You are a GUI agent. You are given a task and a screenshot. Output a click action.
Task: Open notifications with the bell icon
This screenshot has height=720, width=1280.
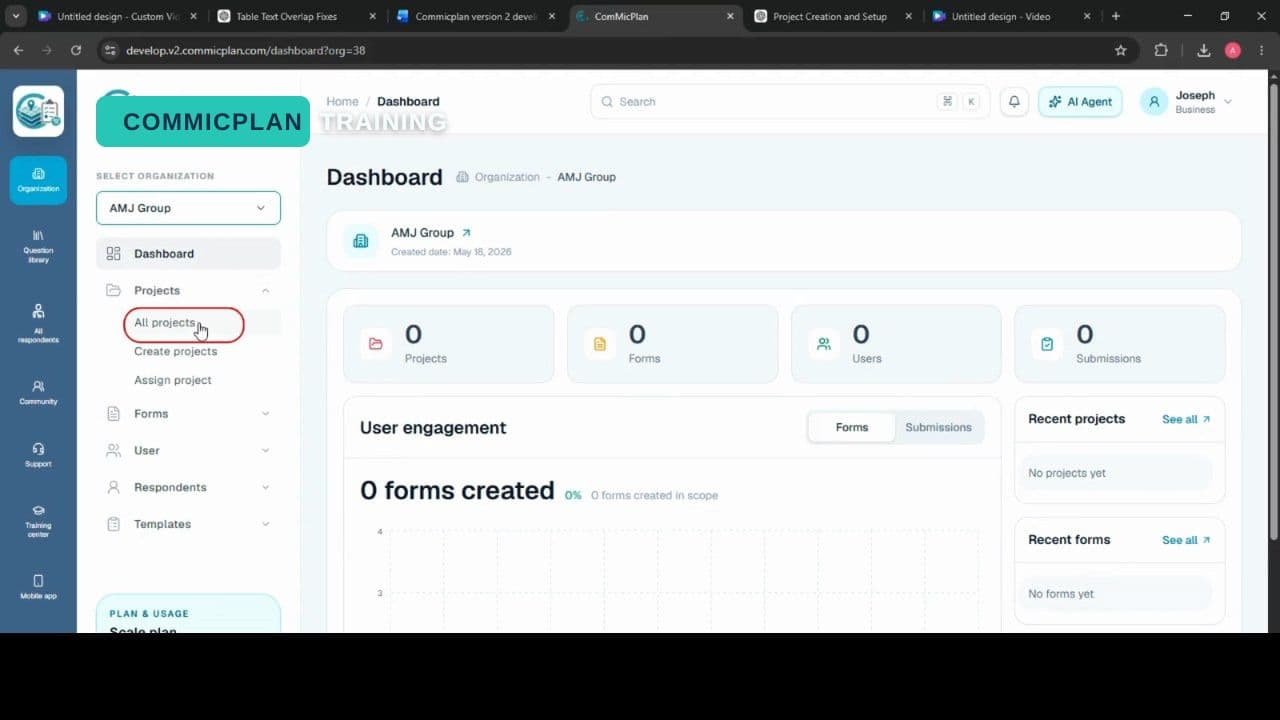1014,102
